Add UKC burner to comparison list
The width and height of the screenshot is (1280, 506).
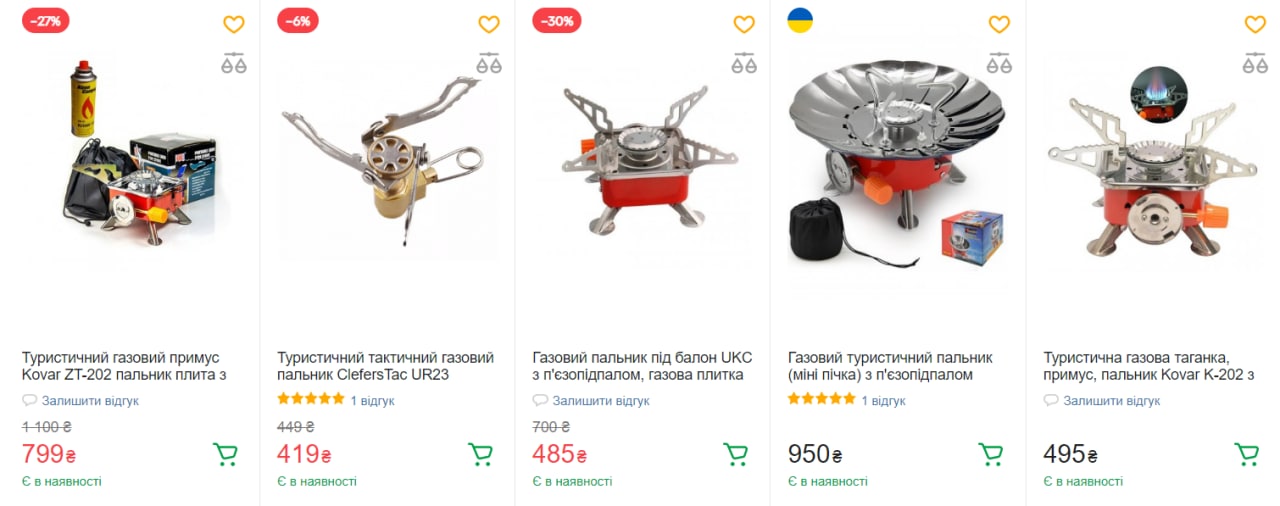(x=744, y=63)
